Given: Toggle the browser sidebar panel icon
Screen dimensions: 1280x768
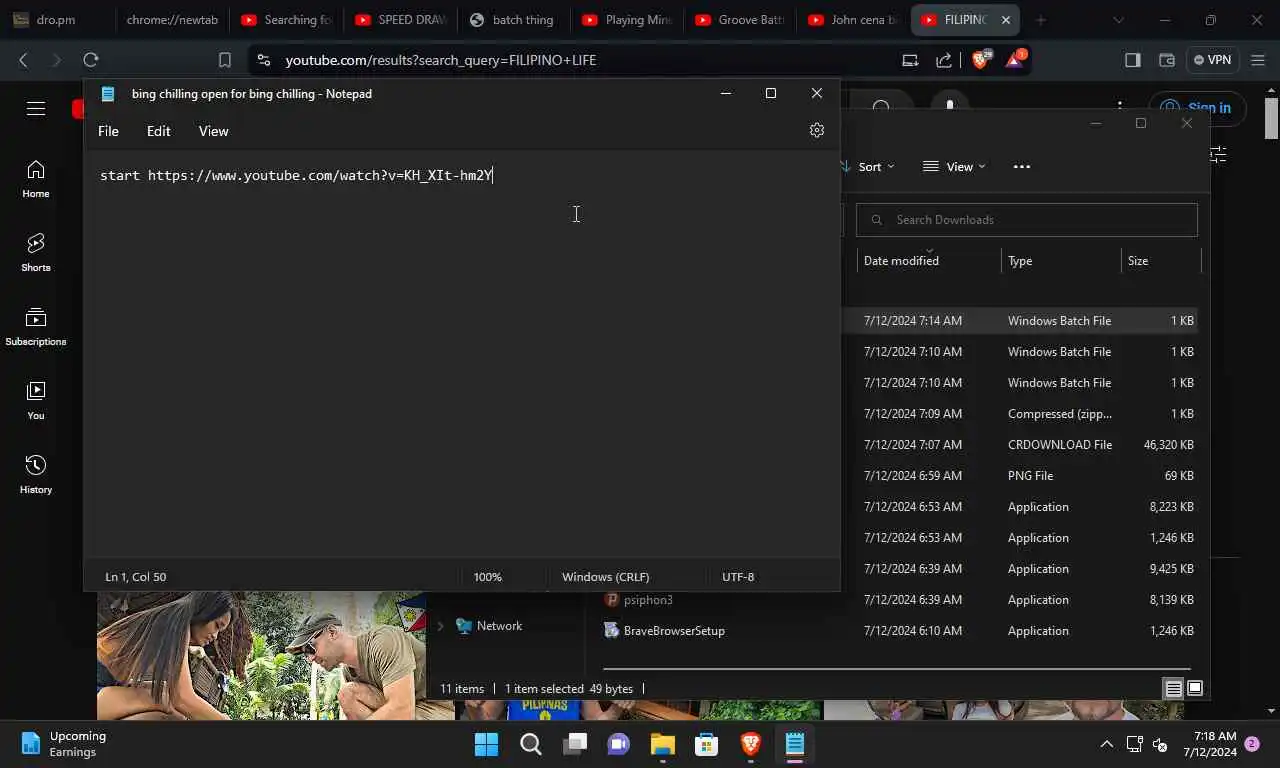Looking at the screenshot, I should point(1133,60).
